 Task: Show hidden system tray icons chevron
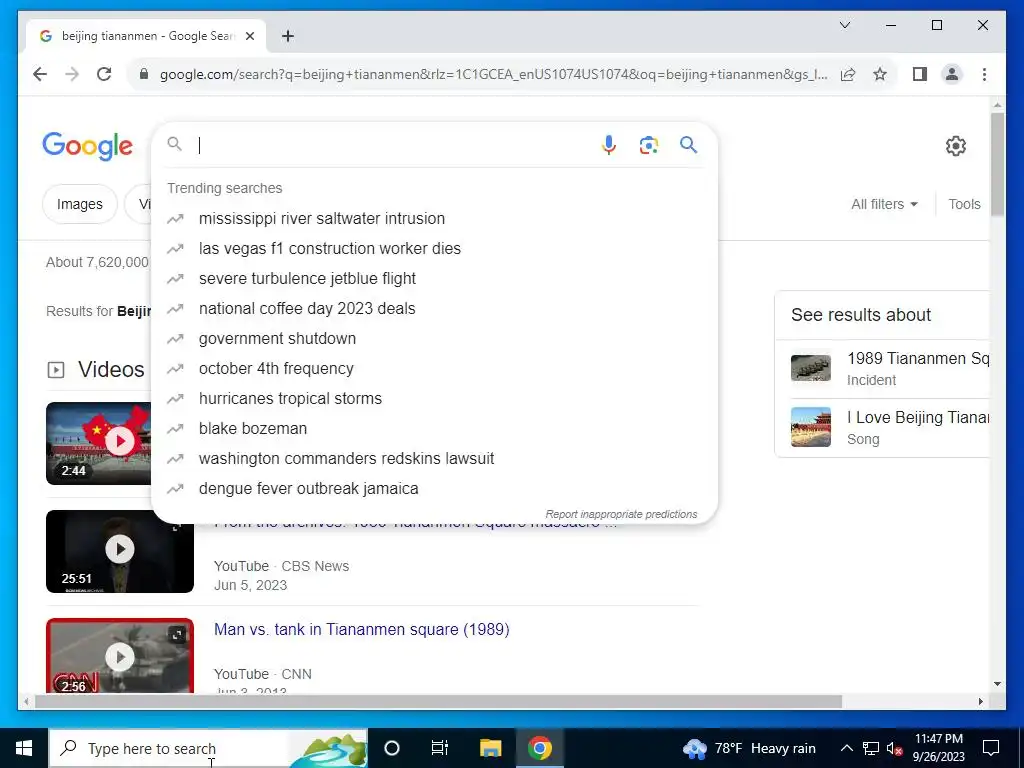[846, 748]
